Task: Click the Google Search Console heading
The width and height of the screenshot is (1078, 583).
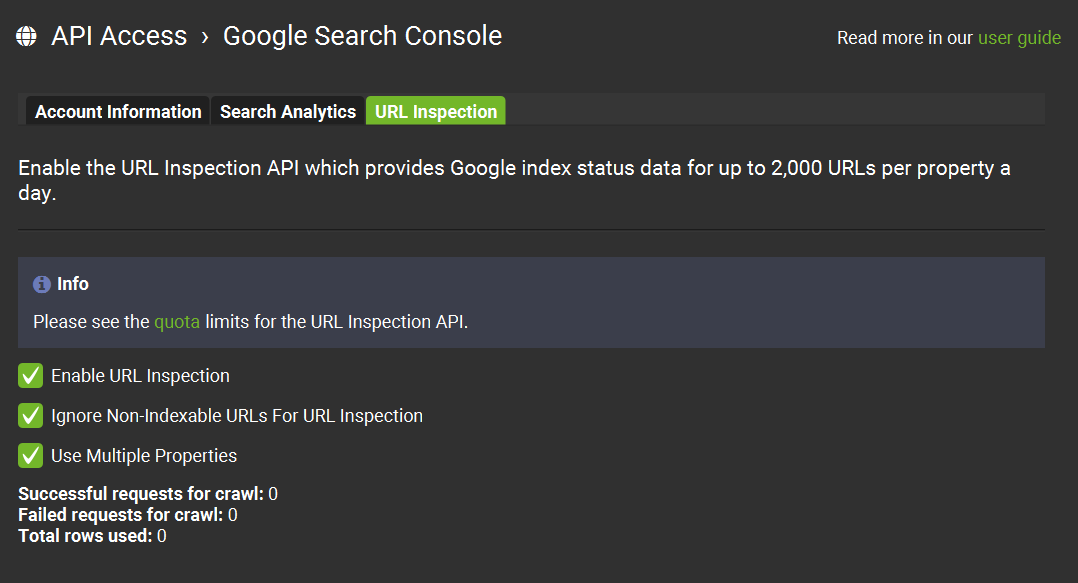Action: pos(362,36)
